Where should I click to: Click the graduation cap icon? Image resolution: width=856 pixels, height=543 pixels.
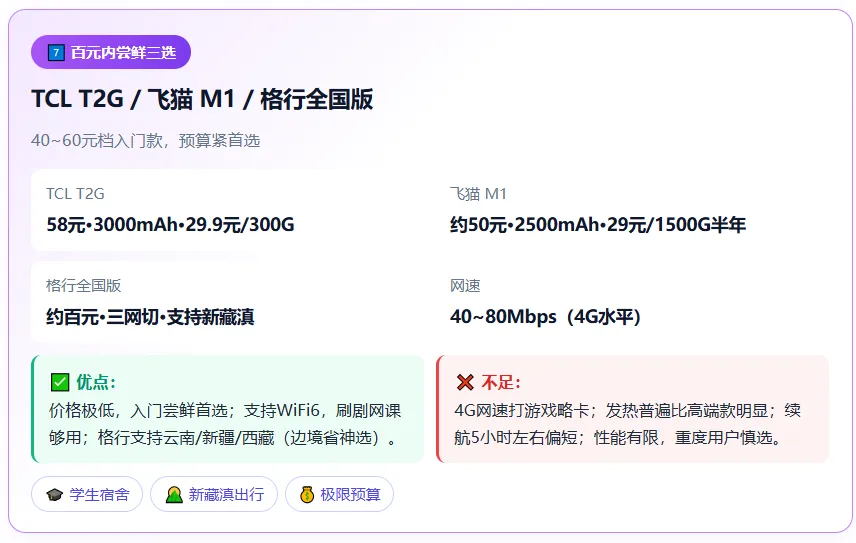pyautogui.click(x=55, y=495)
